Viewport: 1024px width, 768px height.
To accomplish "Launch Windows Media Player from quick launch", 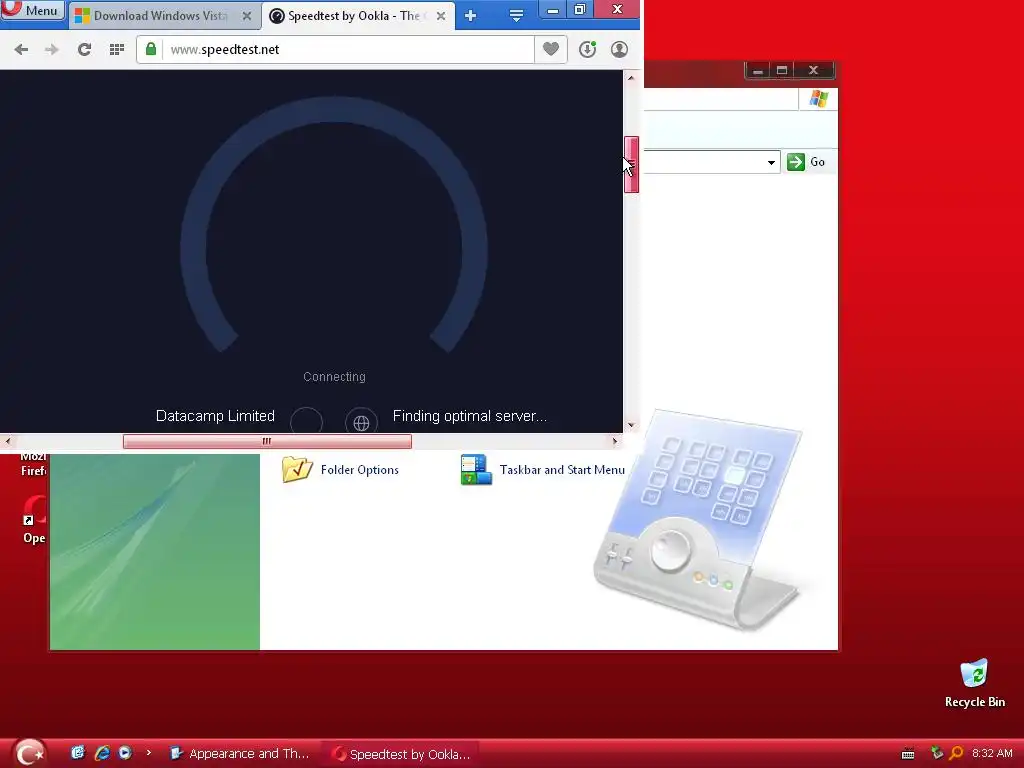I will click(125, 753).
